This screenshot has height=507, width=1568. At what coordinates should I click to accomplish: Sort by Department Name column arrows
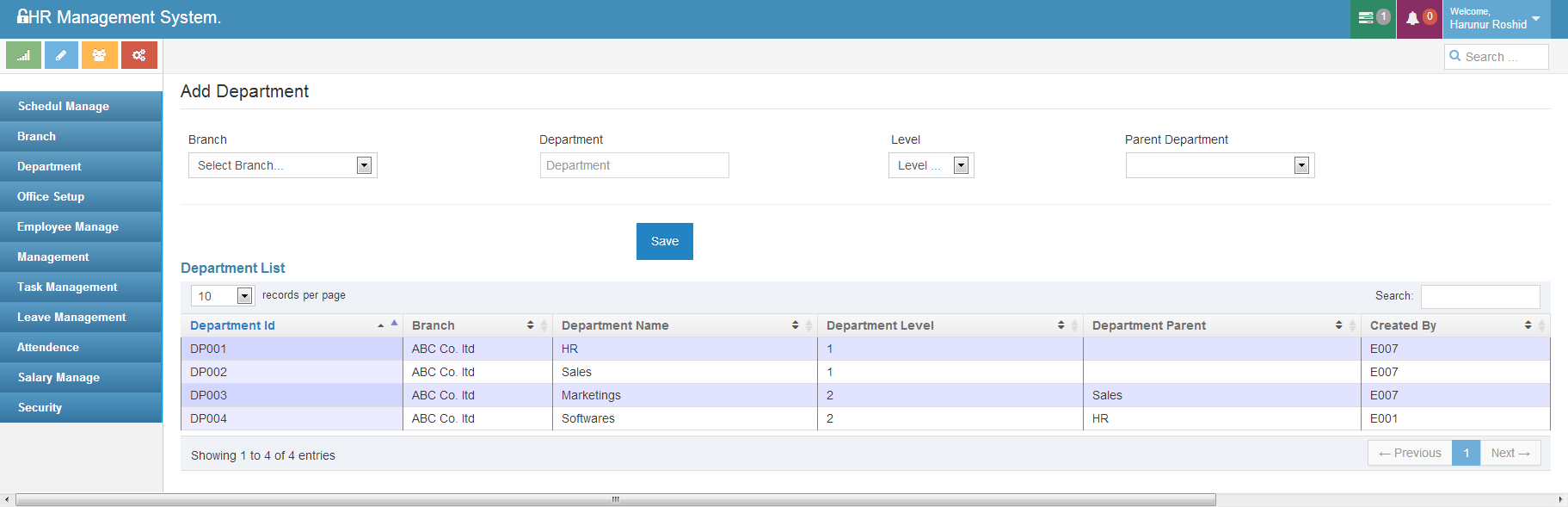click(x=795, y=325)
